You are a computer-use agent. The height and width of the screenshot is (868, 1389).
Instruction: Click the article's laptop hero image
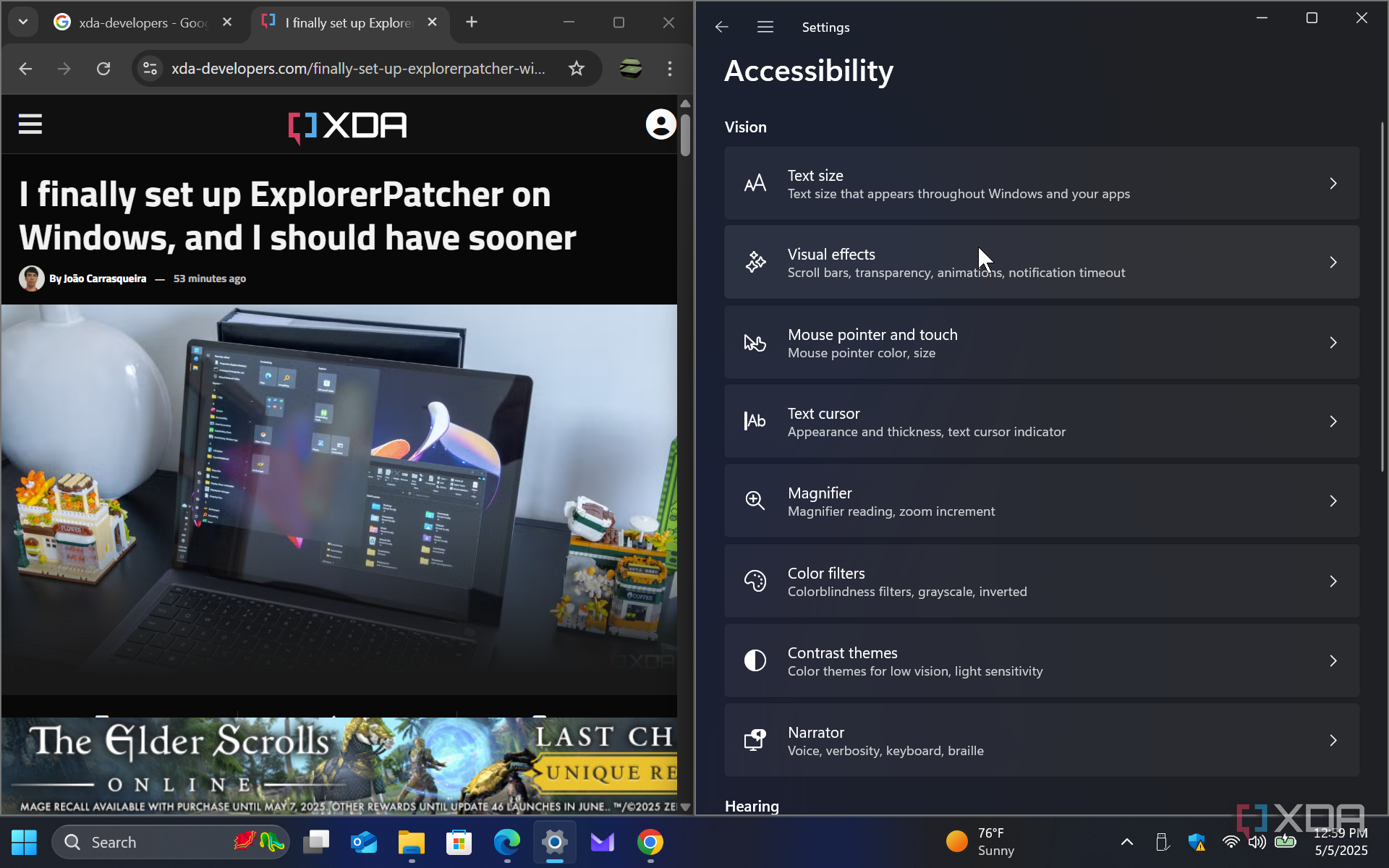(339, 499)
